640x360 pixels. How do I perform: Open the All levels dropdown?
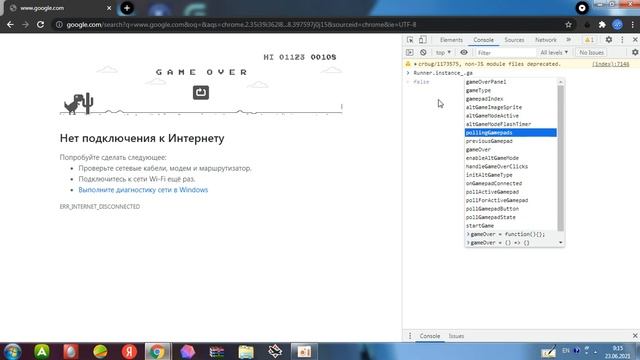[554, 52]
